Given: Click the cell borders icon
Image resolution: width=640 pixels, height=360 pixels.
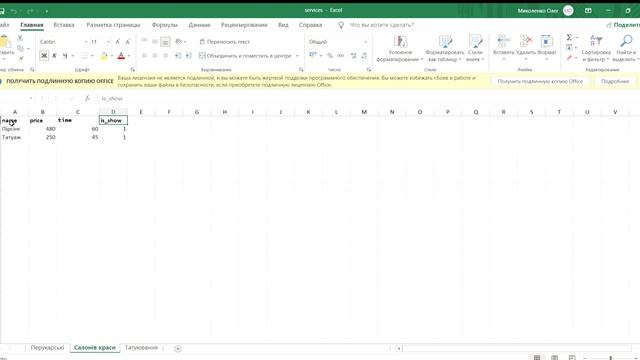Looking at the screenshot, I should tap(84, 56).
